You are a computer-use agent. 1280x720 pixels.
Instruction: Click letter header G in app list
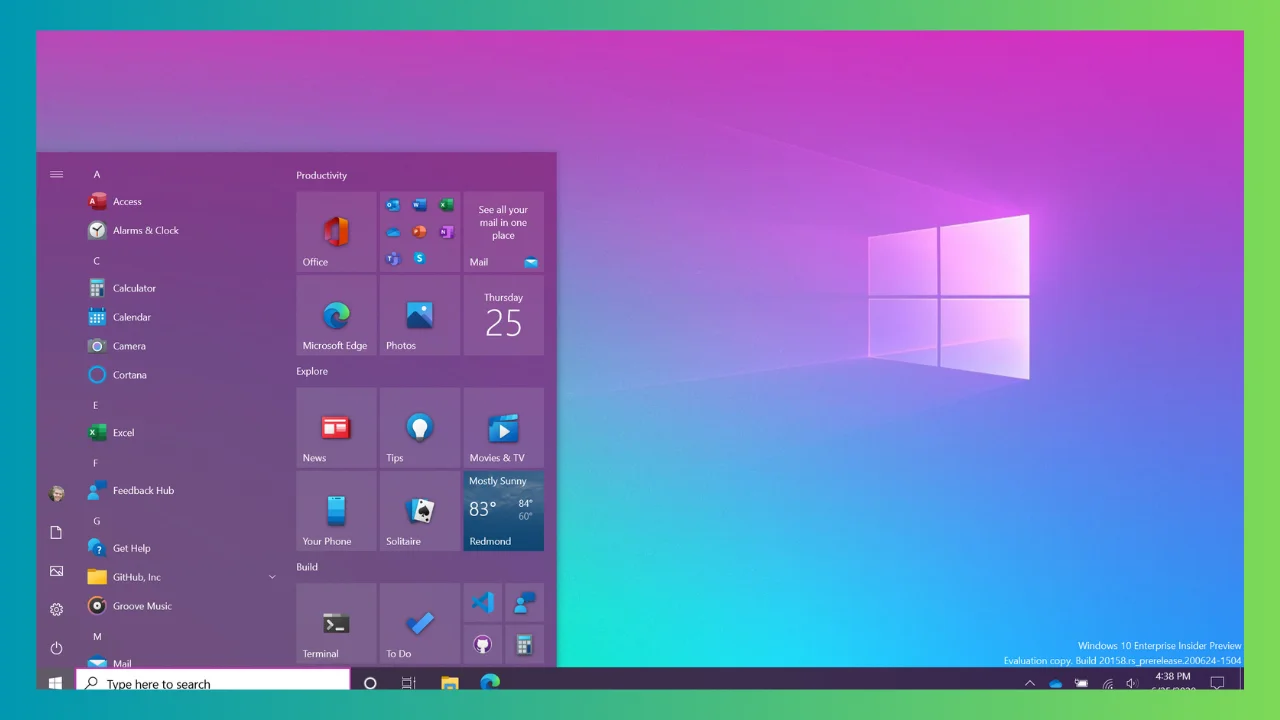97,521
